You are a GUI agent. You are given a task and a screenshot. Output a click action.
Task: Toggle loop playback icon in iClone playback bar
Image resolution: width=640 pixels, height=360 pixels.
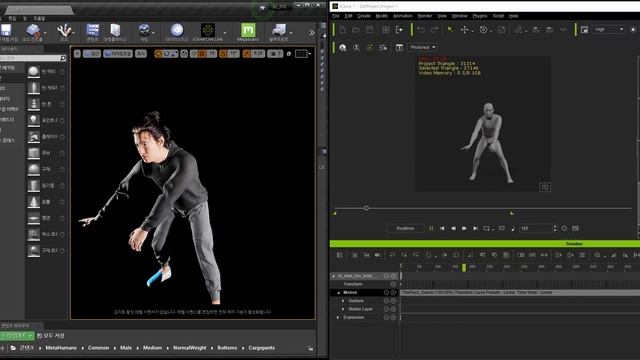487,229
